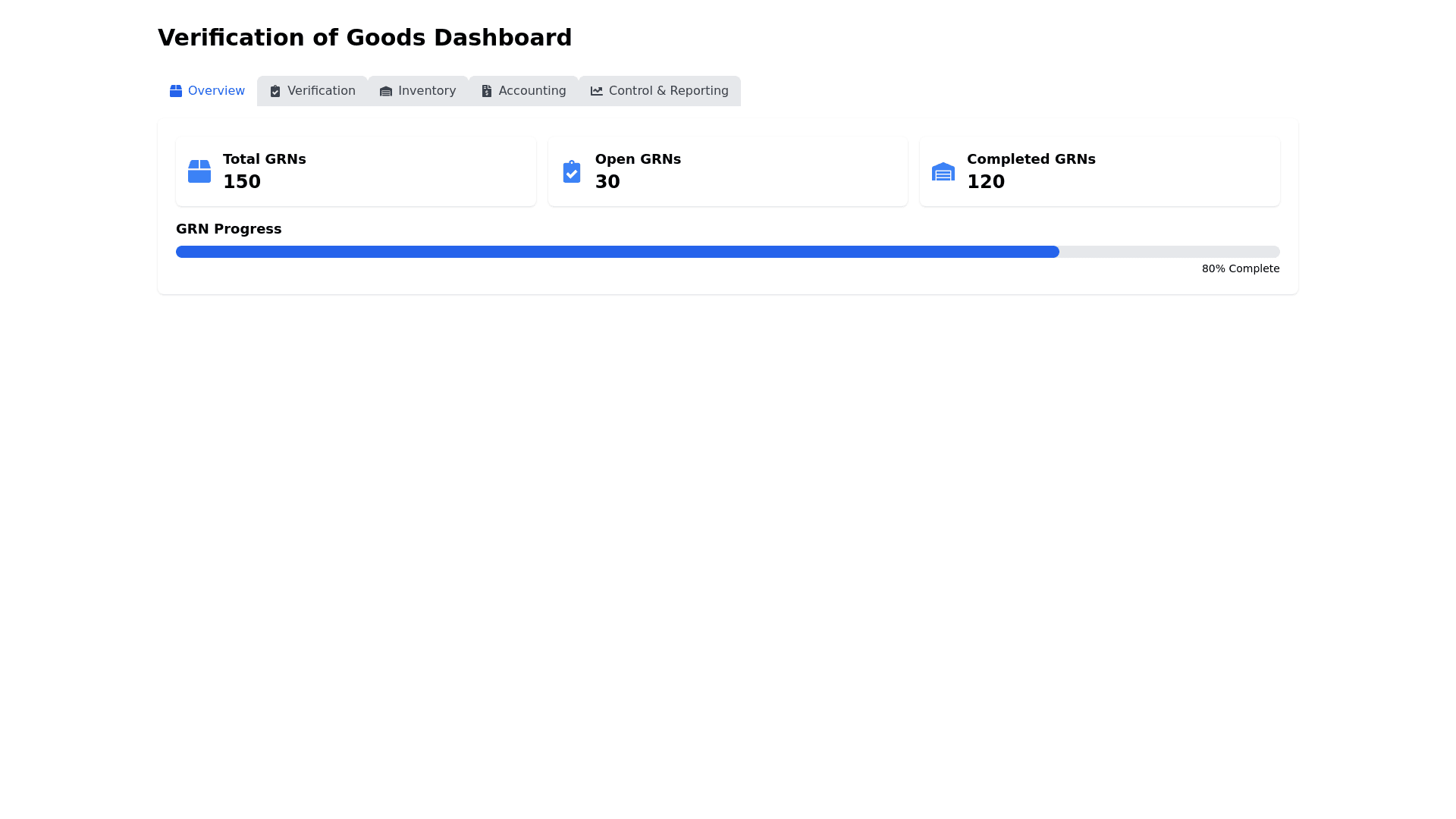This screenshot has height=819, width=1456.
Task: Click the blue clipboard icon beside Open GRNs
Action: click(572, 171)
